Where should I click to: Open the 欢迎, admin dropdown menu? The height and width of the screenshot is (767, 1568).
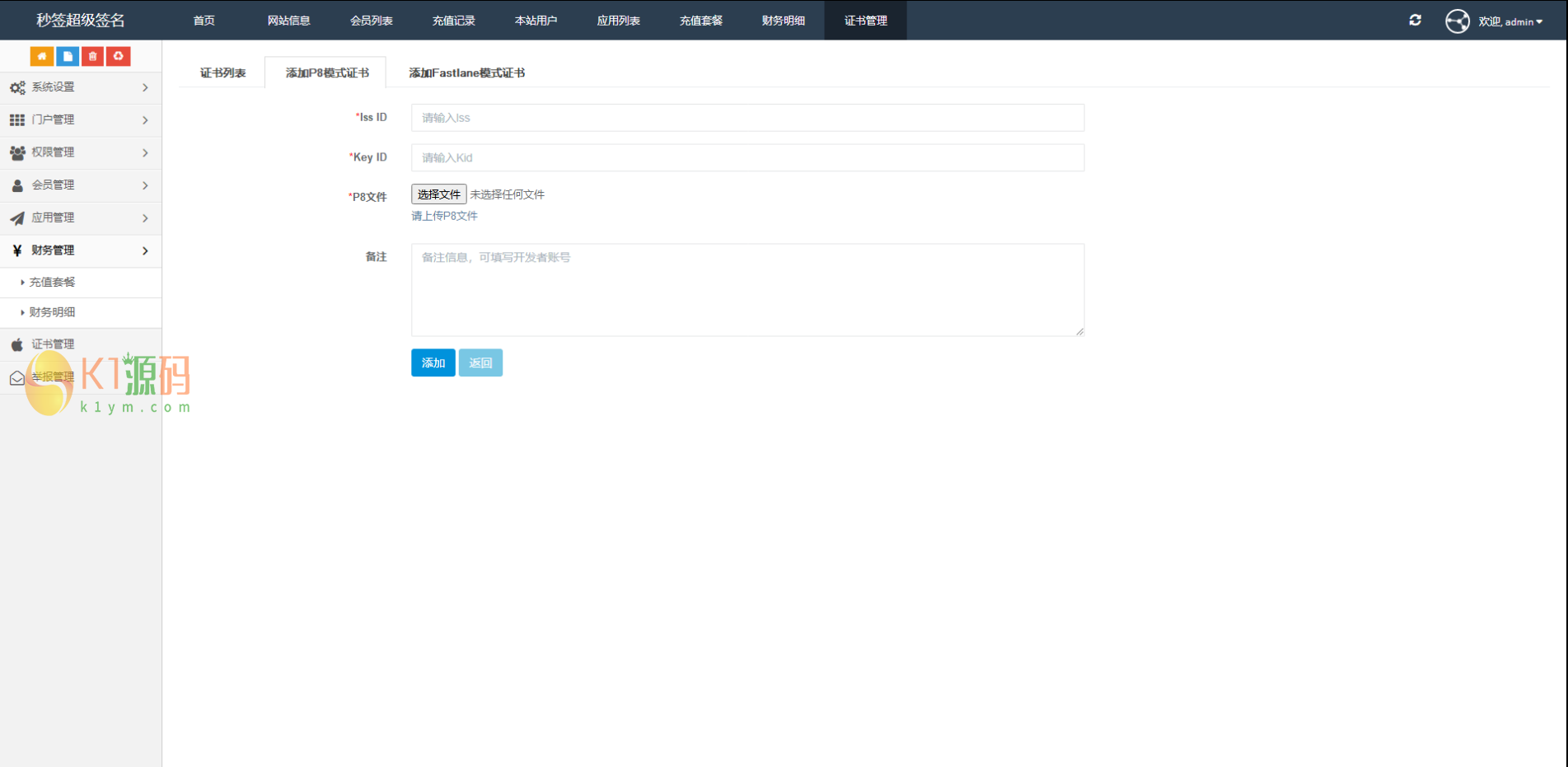(x=1509, y=21)
